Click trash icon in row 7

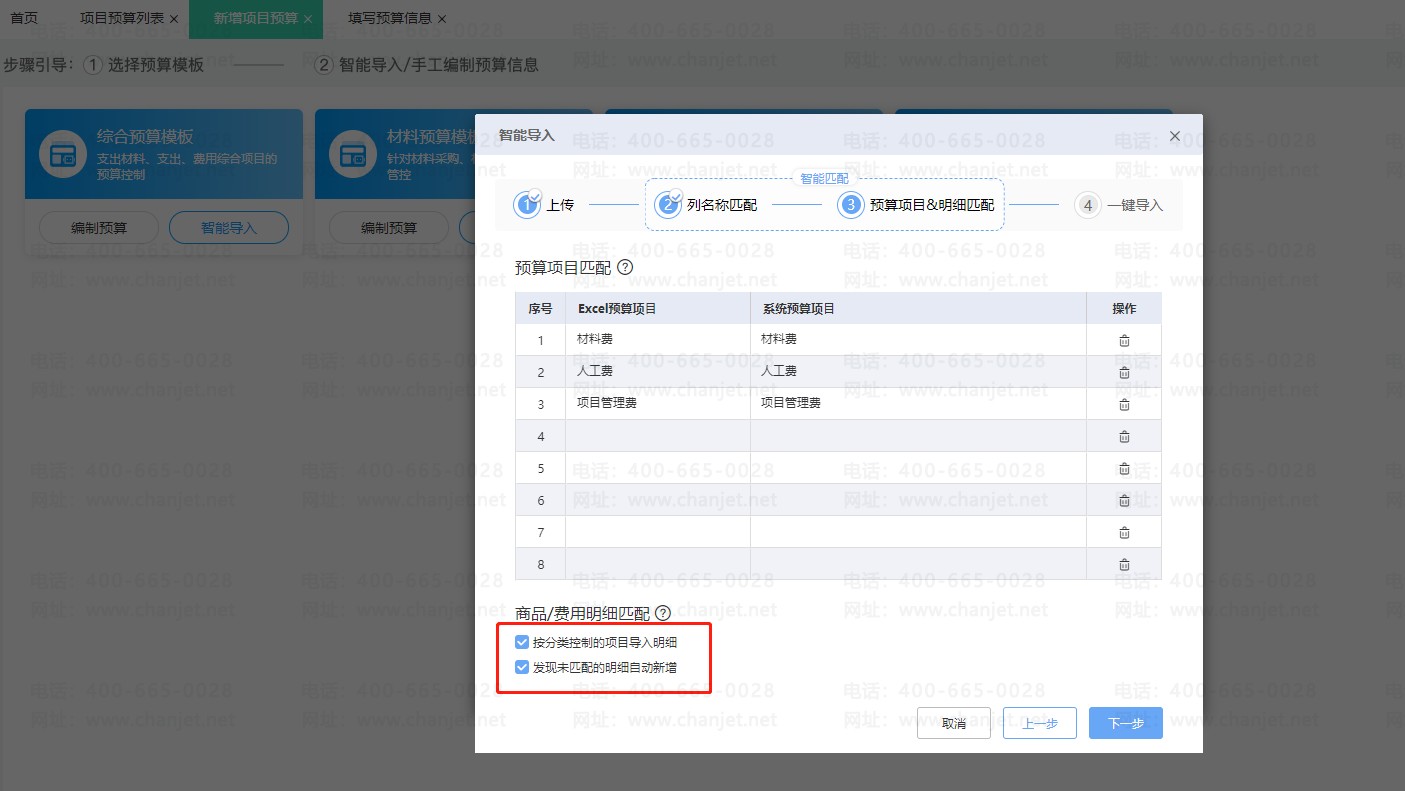pos(1124,533)
